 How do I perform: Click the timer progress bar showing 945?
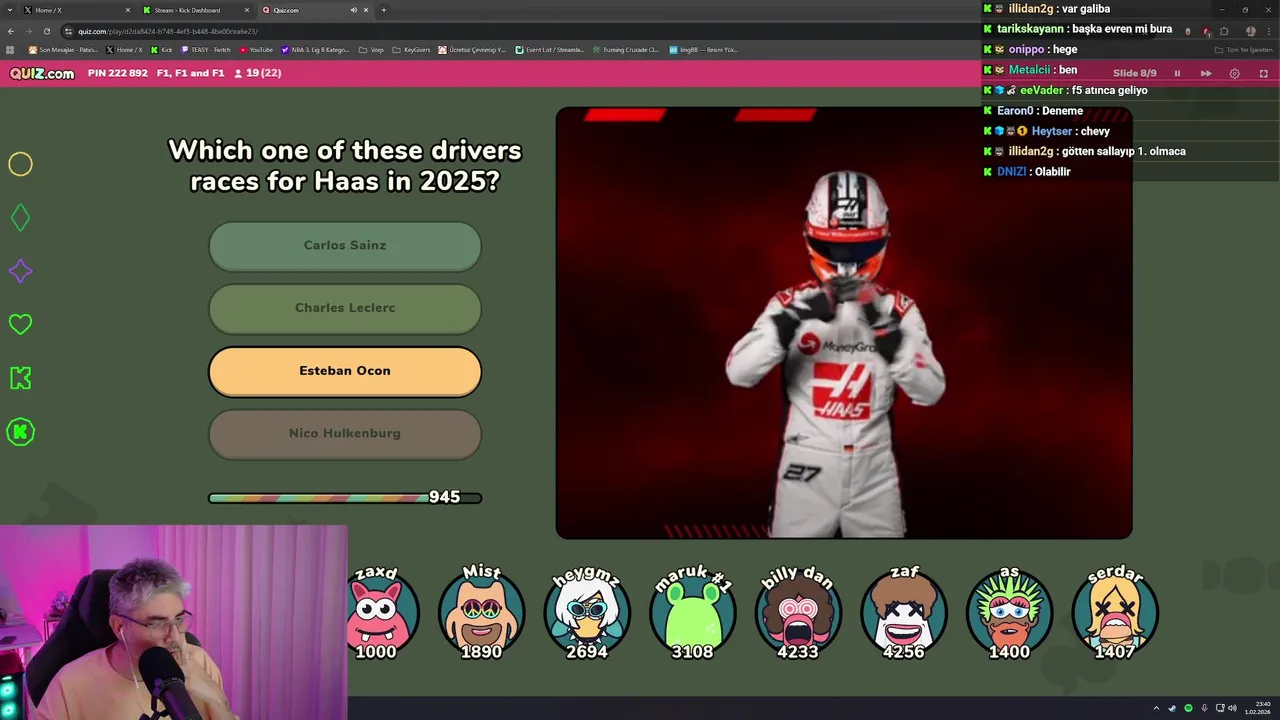pos(345,497)
